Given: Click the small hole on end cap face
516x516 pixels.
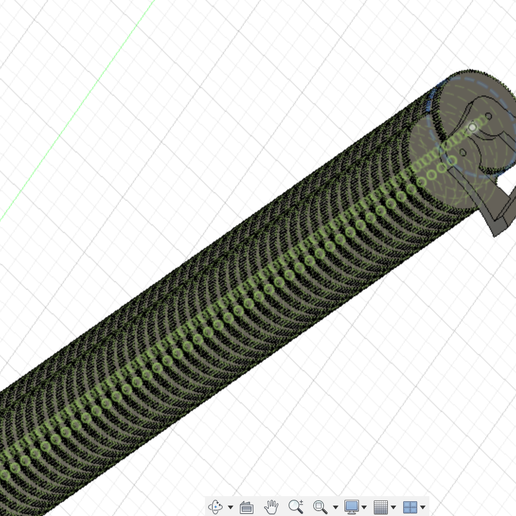Looking at the screenshot, I should click(488, 116).
